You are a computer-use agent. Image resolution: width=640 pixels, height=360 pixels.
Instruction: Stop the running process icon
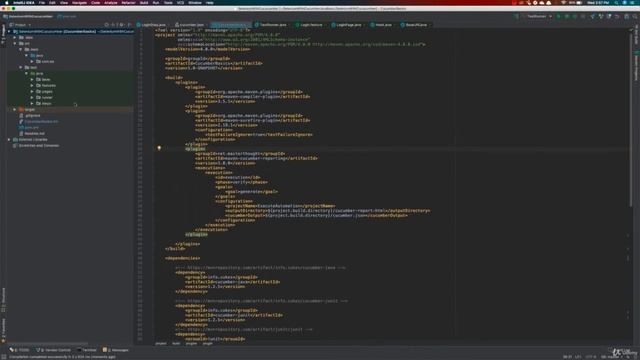[583, 16]
